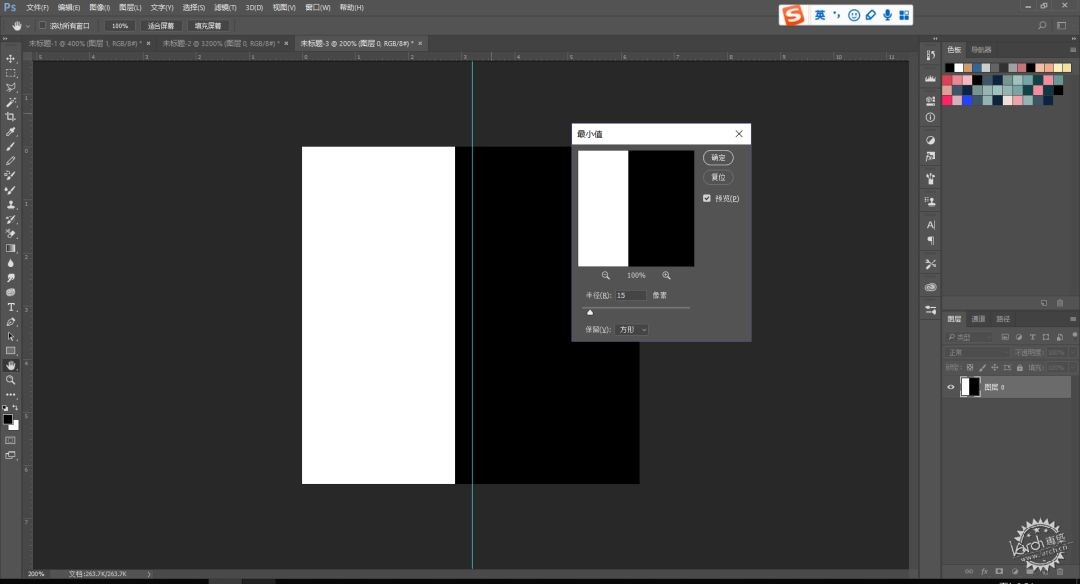Click the fx layer style icon

[x=984, y=572]
